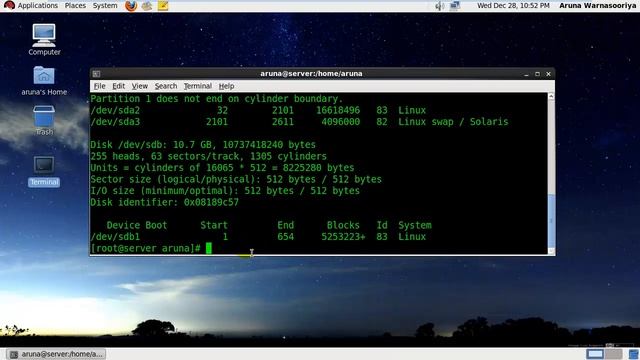
Task: Click the aruna@server taskbar window button
Action: tap(57, 354)
